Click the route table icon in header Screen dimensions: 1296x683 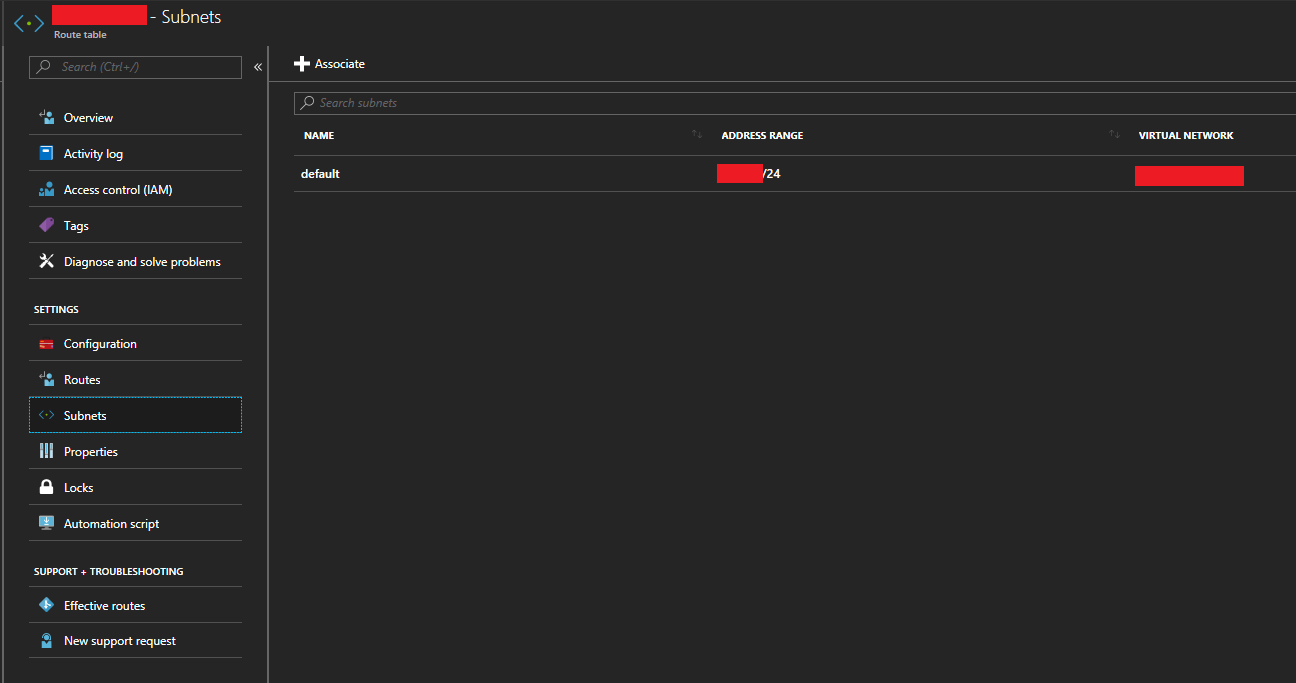[29, 23]
